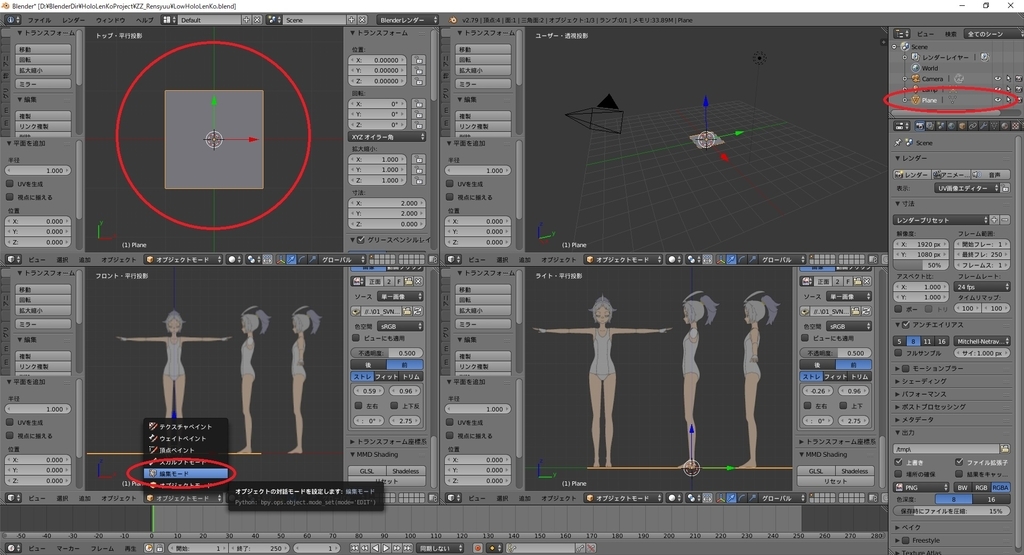The width and height of the screenshot is (1024, 555).
Task: Open the World tab in properties
Action: (951, 125)
